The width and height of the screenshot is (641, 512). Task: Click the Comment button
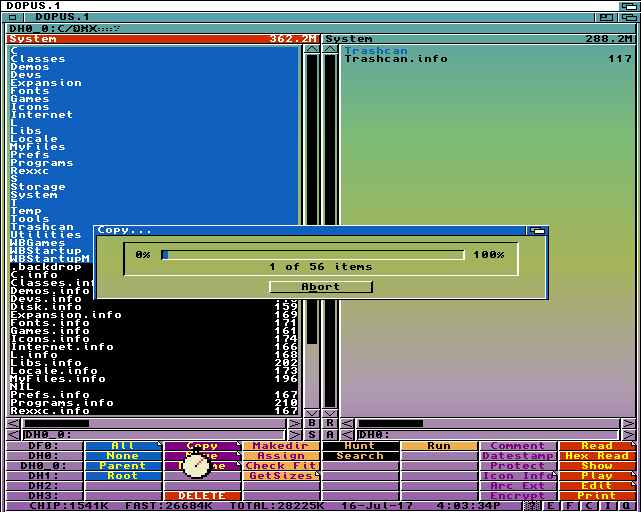tap(518, 446)
